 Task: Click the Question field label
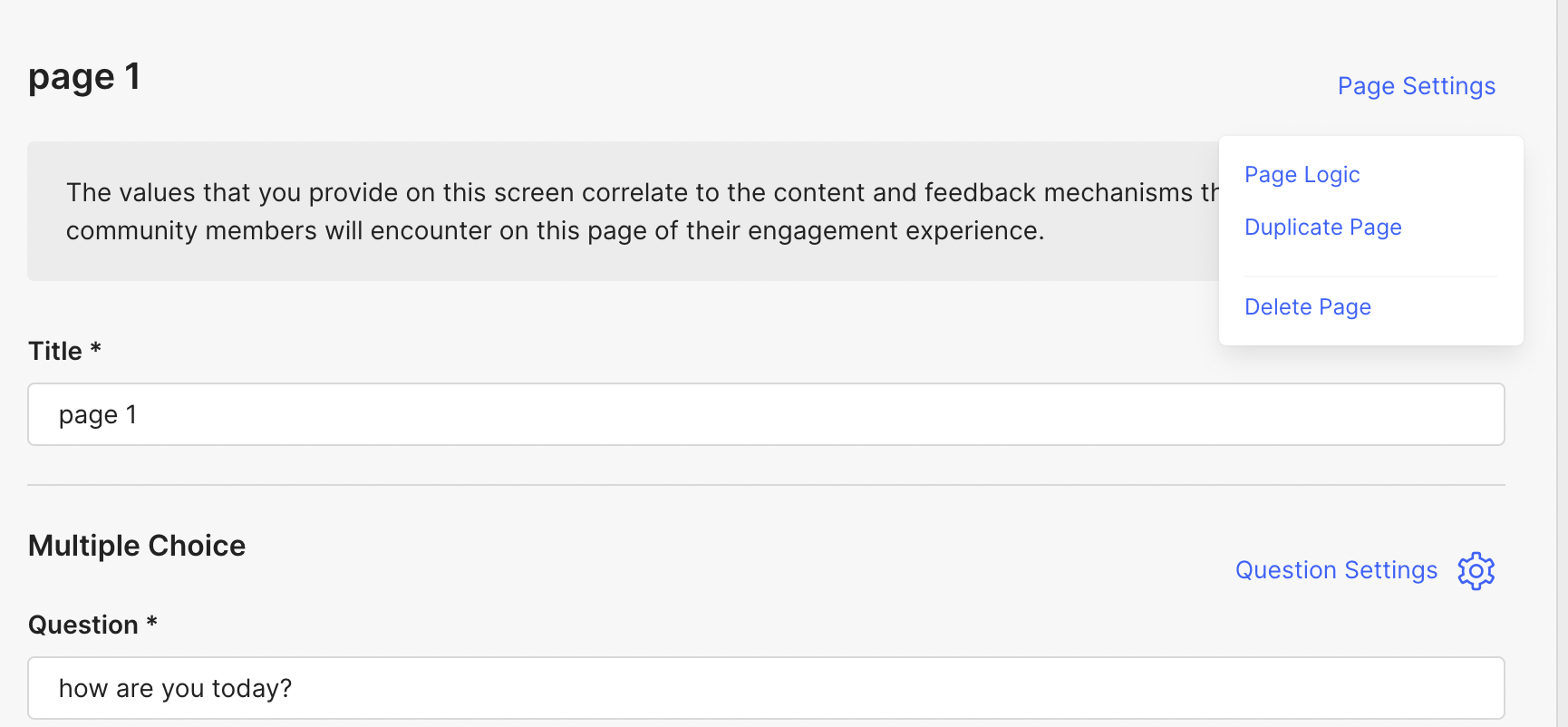83,625
